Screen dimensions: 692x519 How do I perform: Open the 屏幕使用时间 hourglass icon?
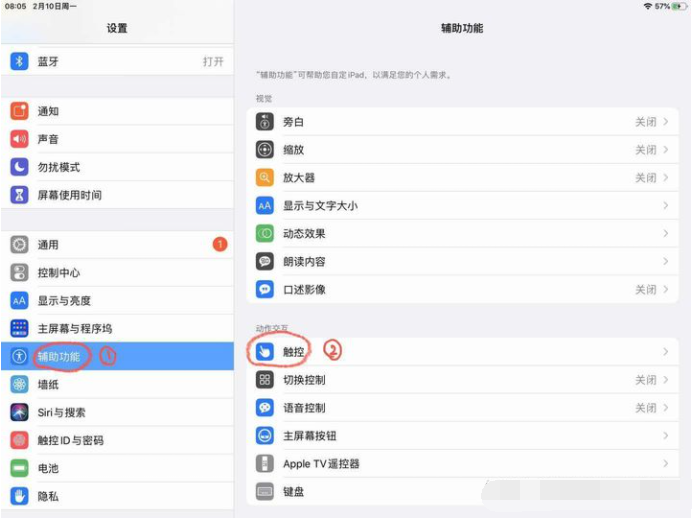[19, 195]
